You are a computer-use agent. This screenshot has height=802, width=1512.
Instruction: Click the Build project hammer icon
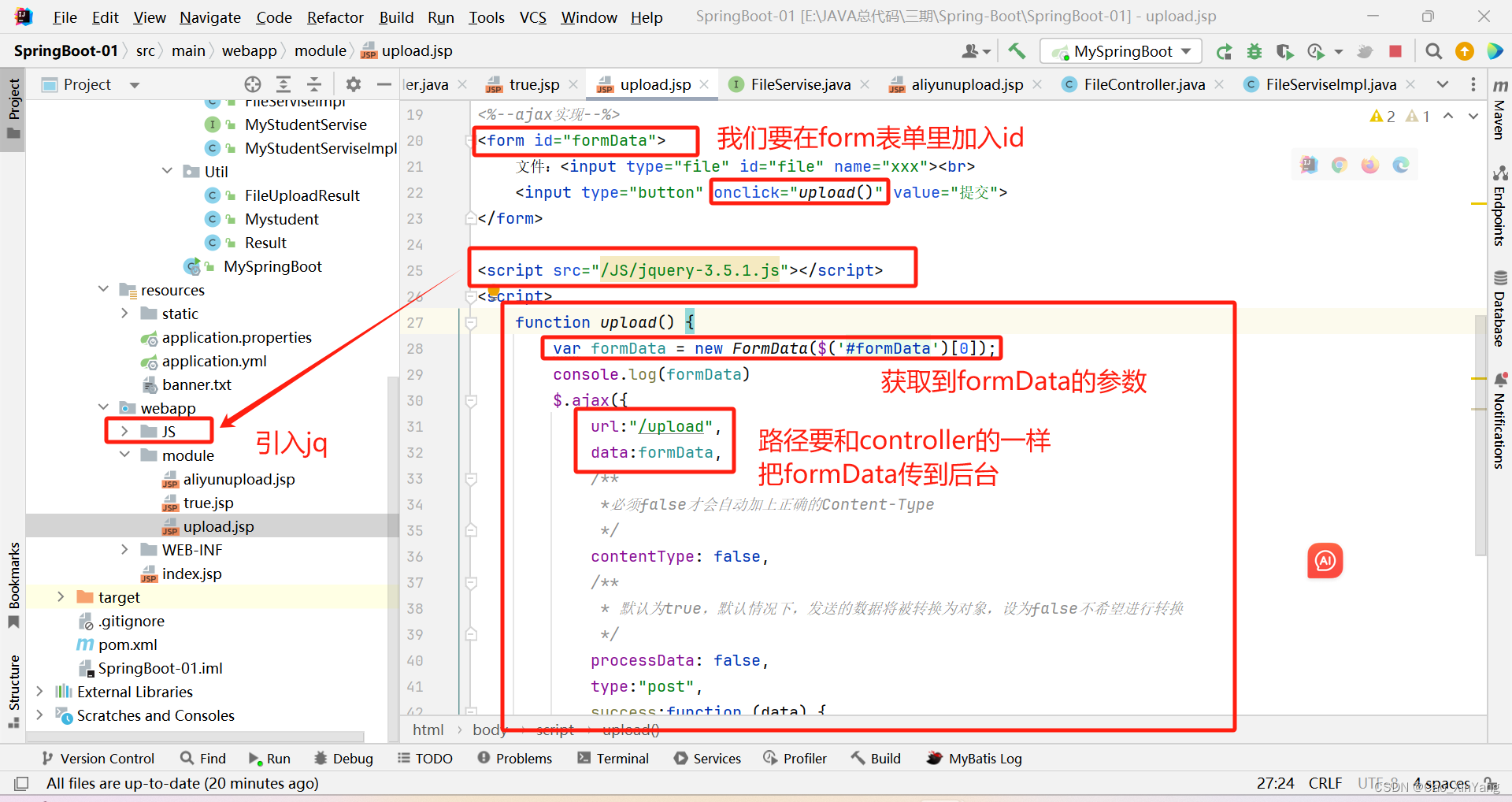point(1017,51)
